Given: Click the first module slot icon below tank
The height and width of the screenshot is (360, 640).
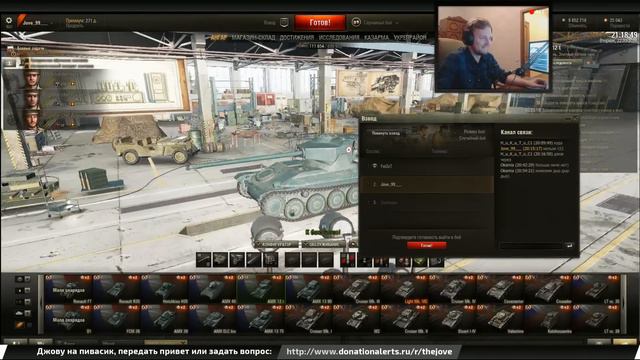Looking at the screenshot, I should (203, 260).
